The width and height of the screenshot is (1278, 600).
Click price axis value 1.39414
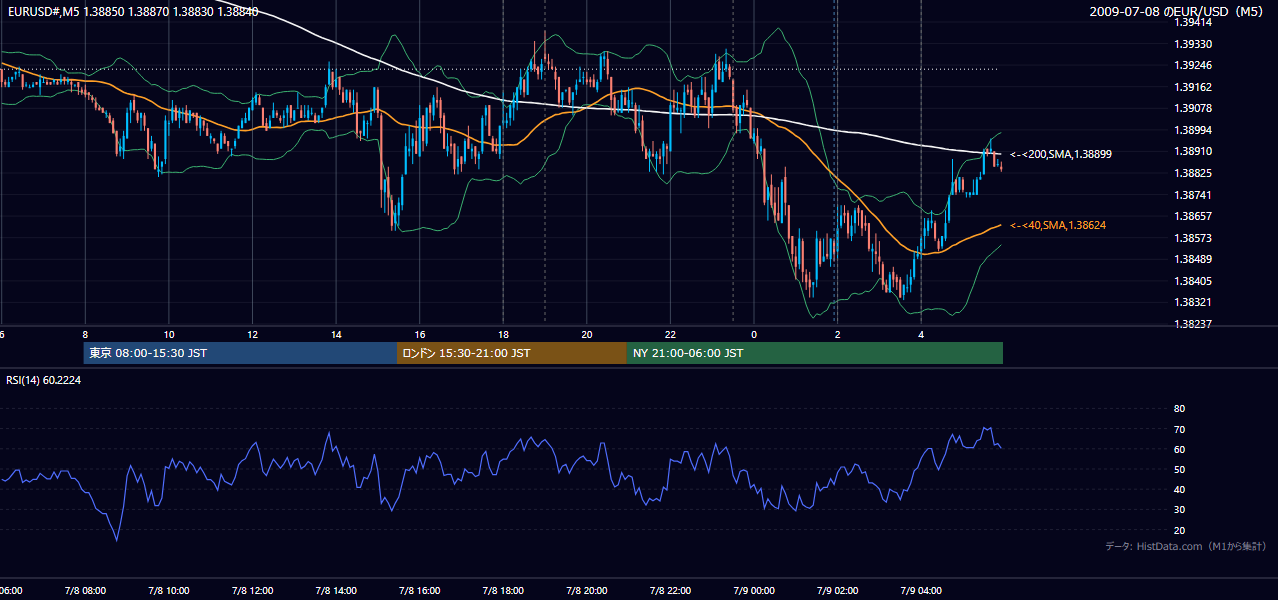pos(1193,22)
